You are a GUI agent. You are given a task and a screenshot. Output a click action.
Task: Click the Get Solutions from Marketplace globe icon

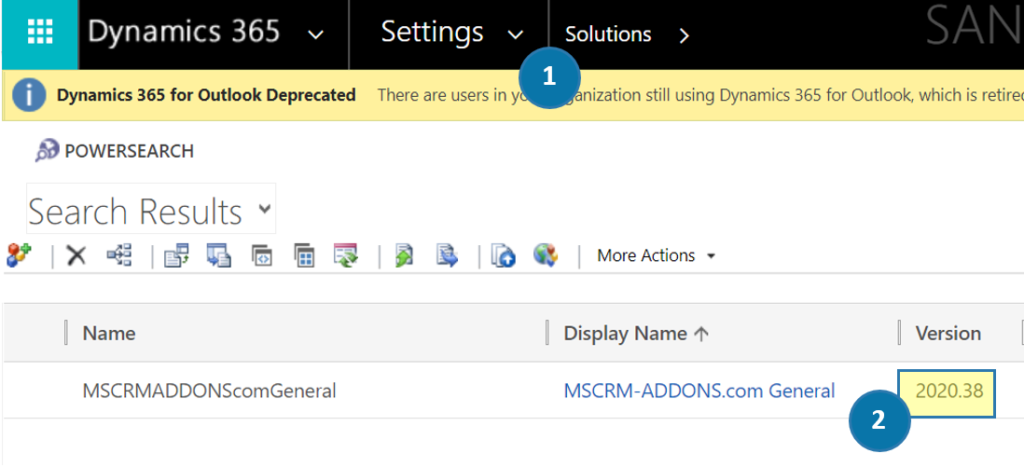tap(545, 255)
